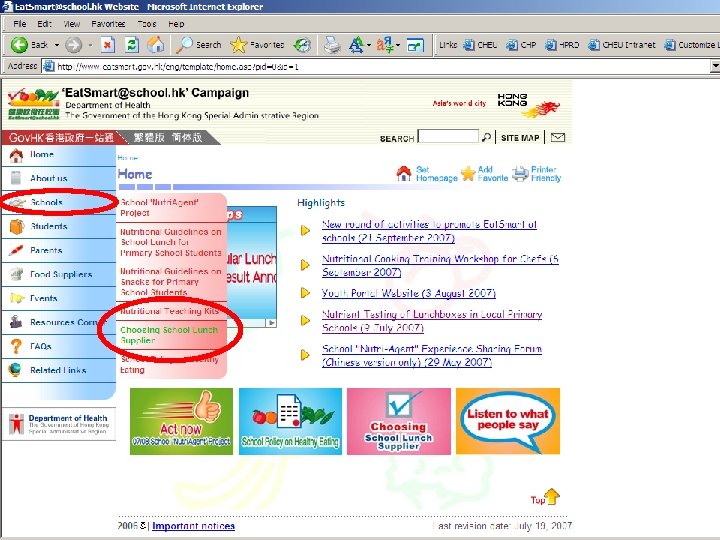Click the text size toolbar icon
The width and height of the screenshot is (720, 540).
click(x=356, y=45)
